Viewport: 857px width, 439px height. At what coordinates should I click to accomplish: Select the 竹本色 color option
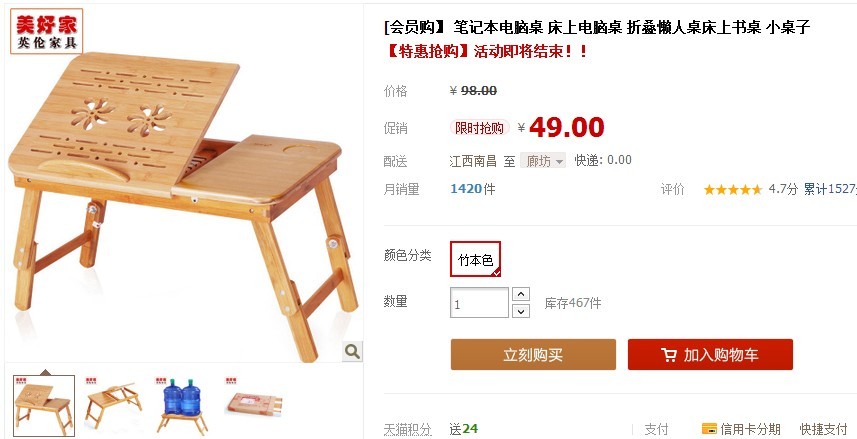pos(476,259)
